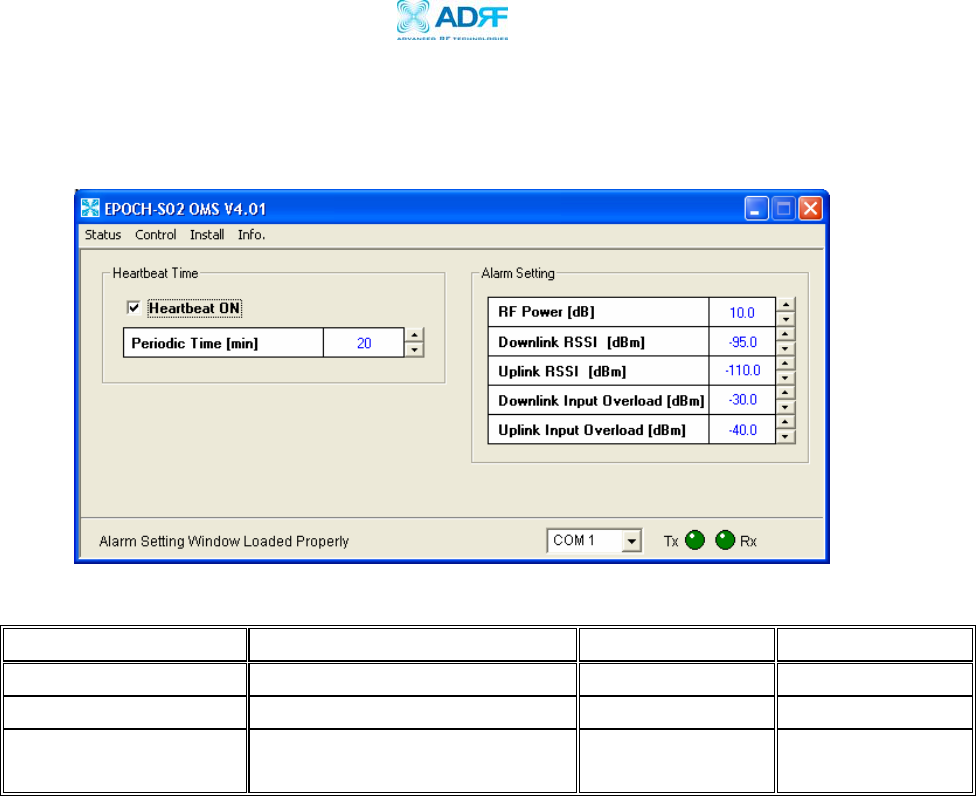The height and width of the screenshot is (796, 976).
Task: Decrease Periodic Time with down arrow
Action: (x=414, y=350)
